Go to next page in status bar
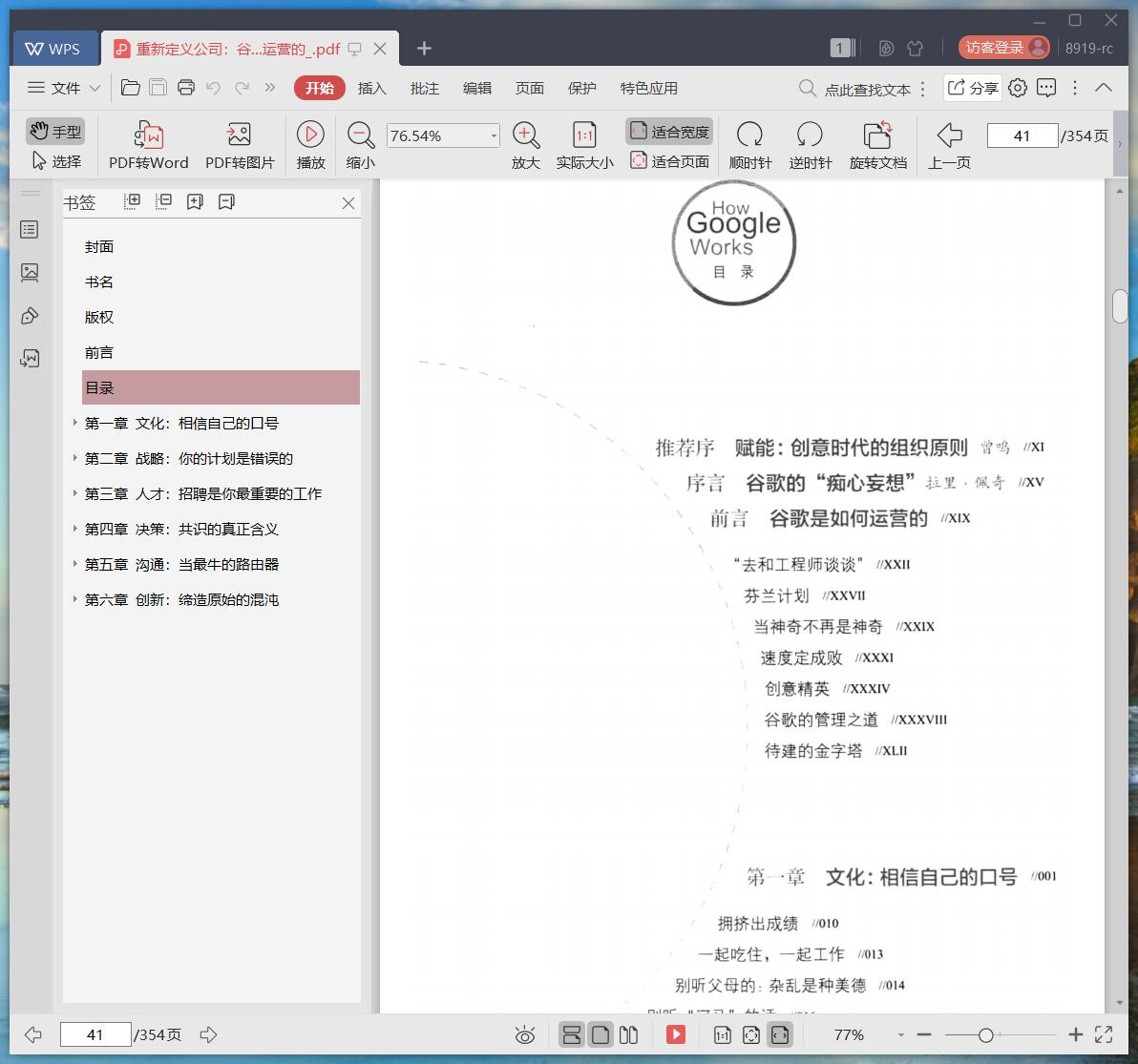Viewport: 1138px width, 1064px height. pyautogui.click(x=209, y=1034)
